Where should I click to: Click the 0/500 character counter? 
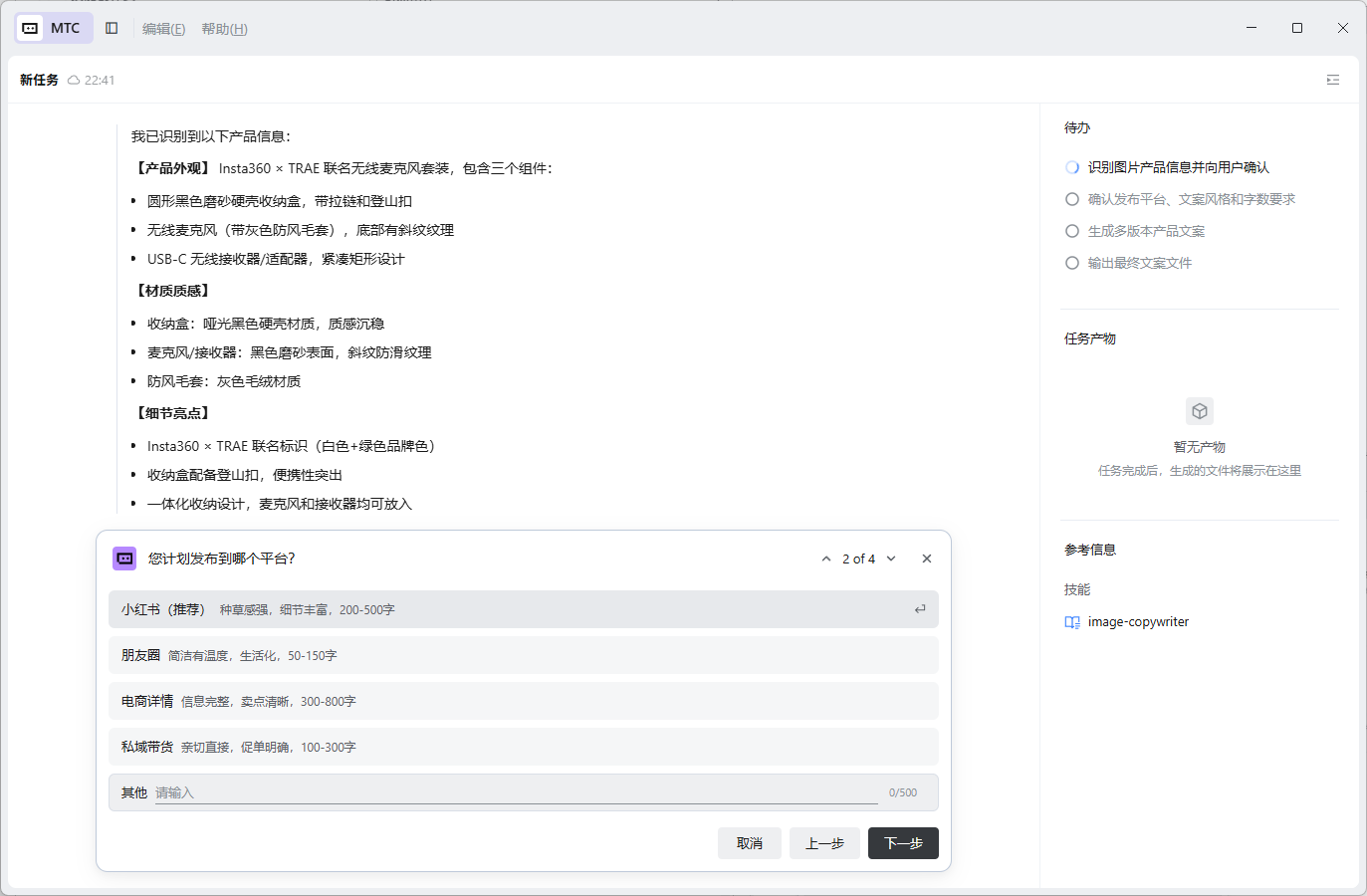[x=903, y=792]
